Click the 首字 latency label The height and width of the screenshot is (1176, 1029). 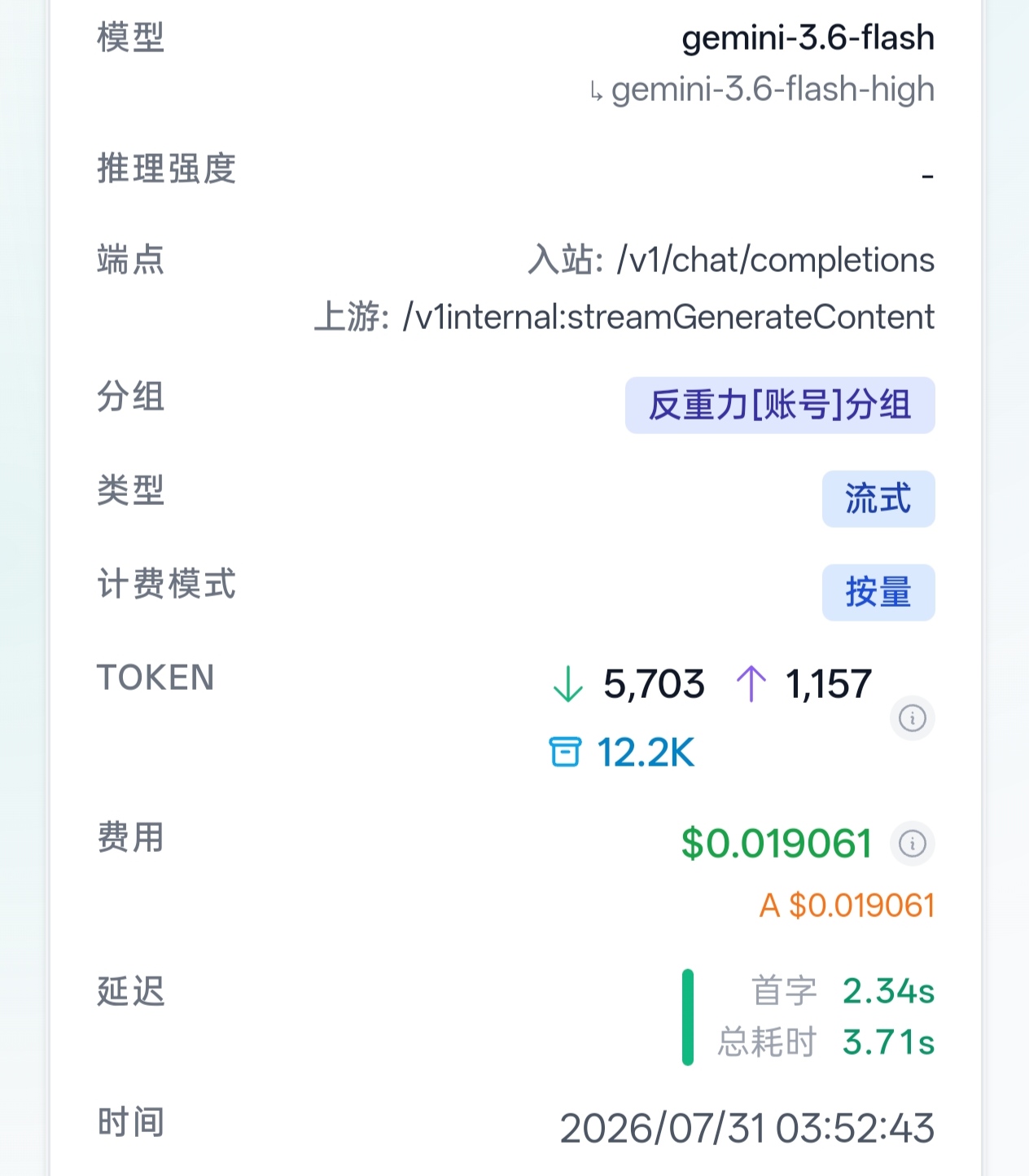click(x=784, y=991)
